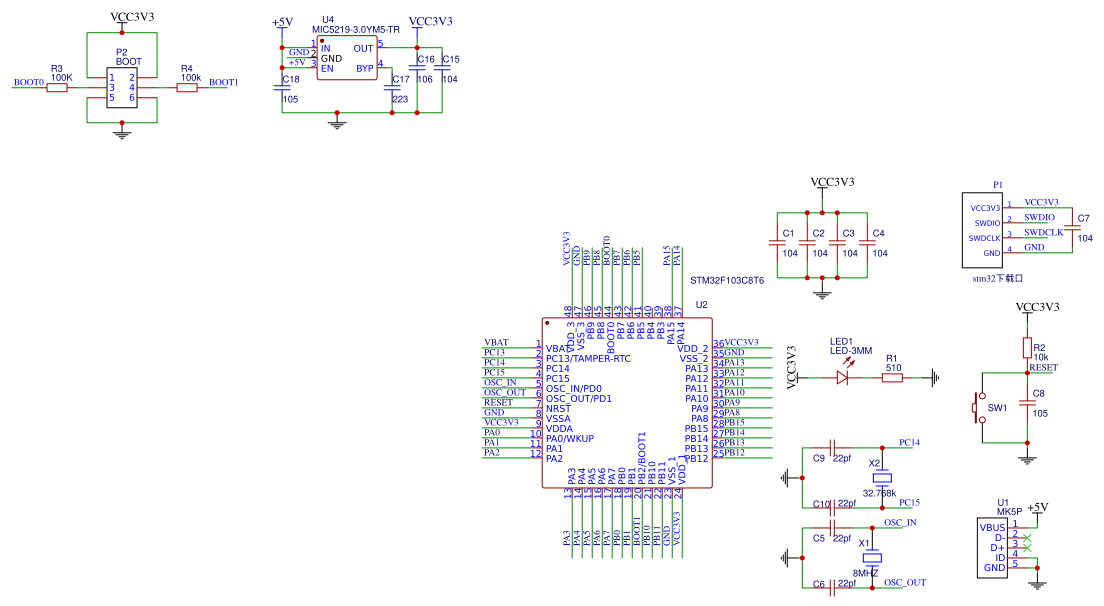1104x606 pixels.
Task: Select the P2 BOOT header block
Action: (122, 87)
